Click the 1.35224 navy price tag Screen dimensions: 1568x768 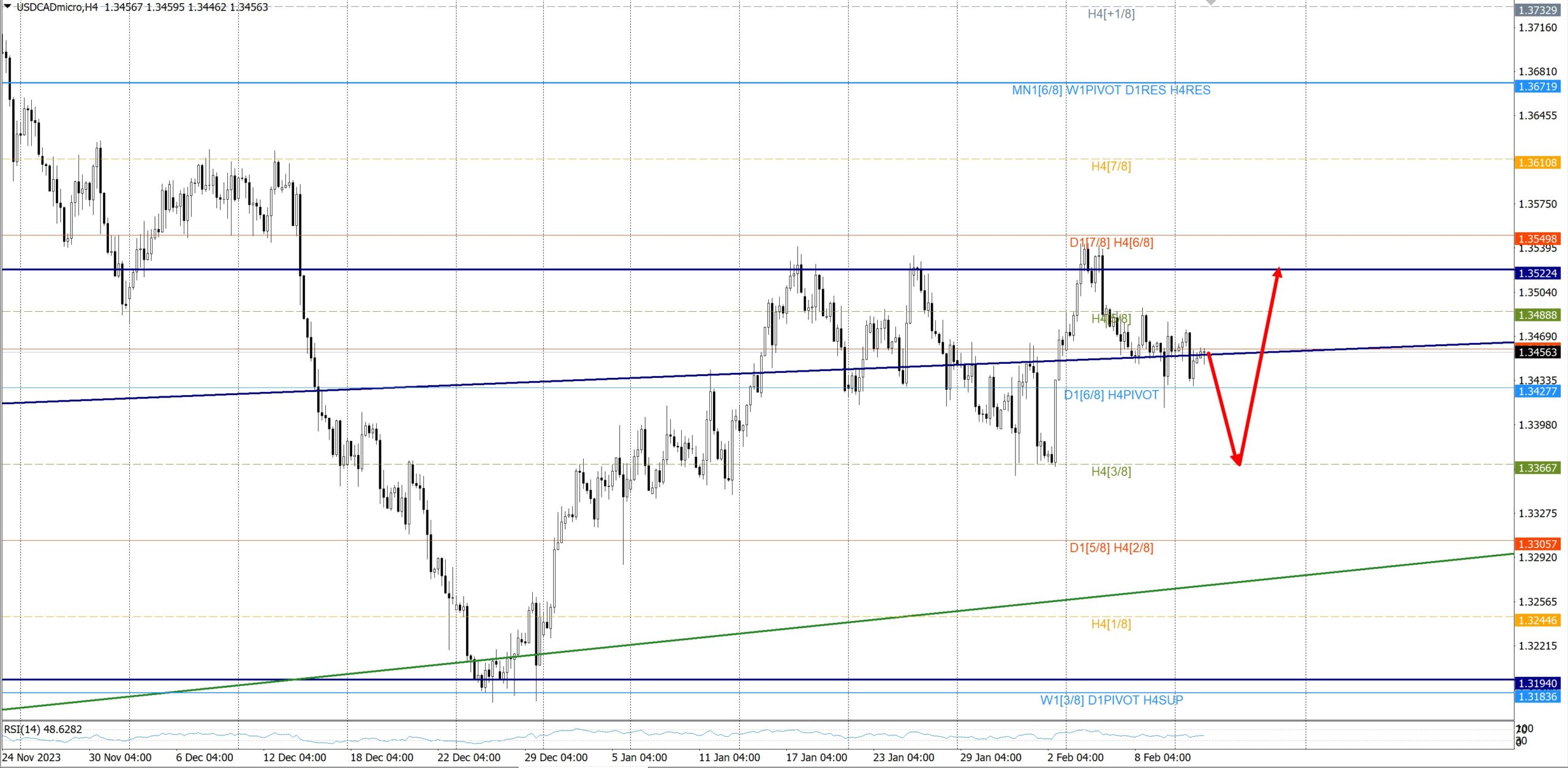coord(1537,273)
